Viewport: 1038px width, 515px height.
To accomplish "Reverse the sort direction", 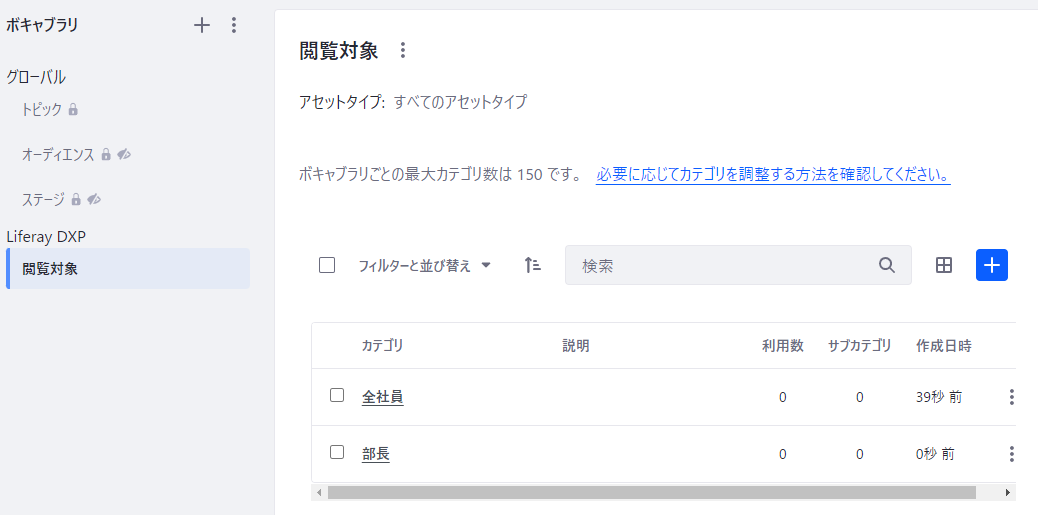I will coord(532,265).
